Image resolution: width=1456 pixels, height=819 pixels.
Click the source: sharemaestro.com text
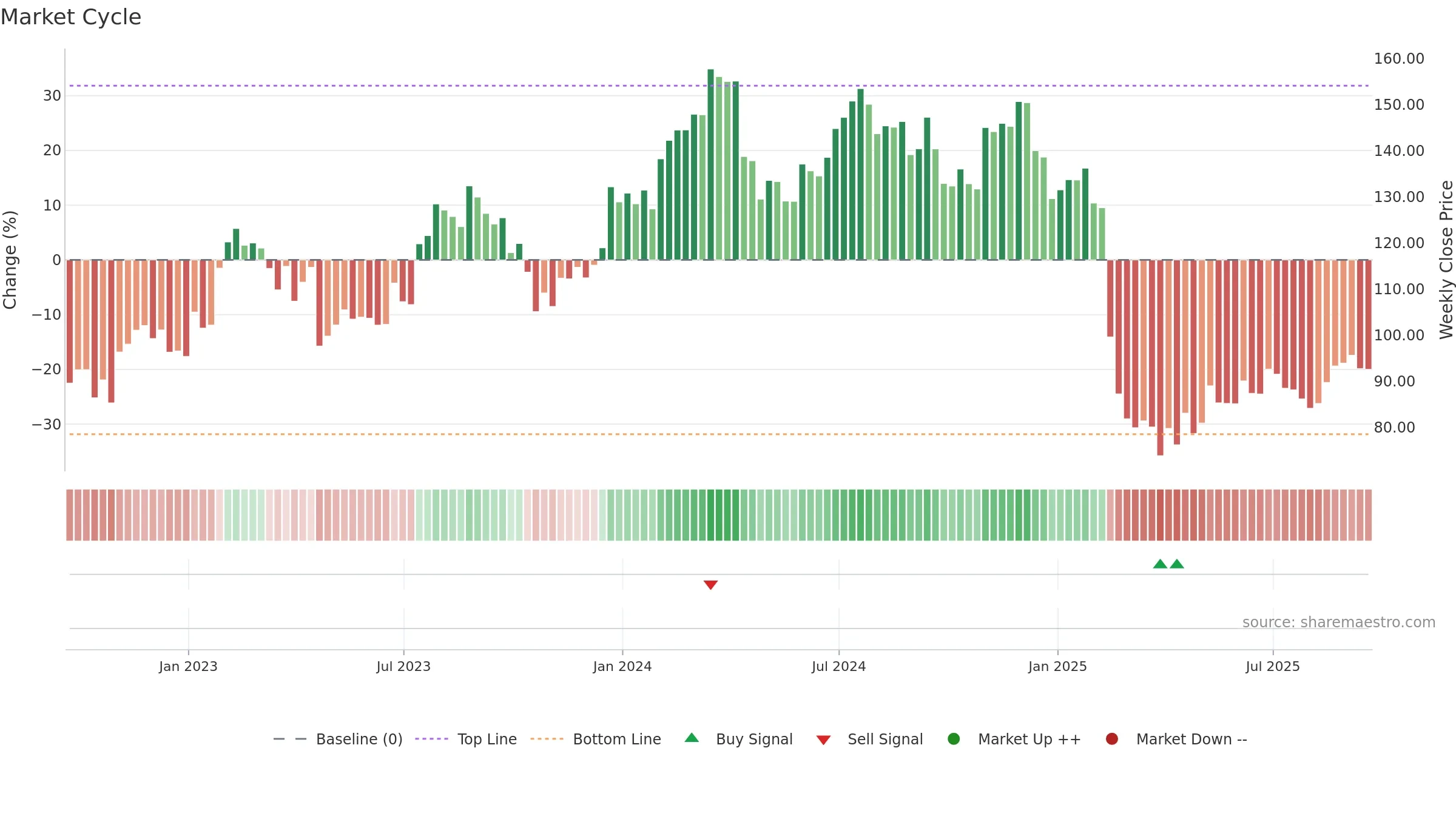(1339, 622)
